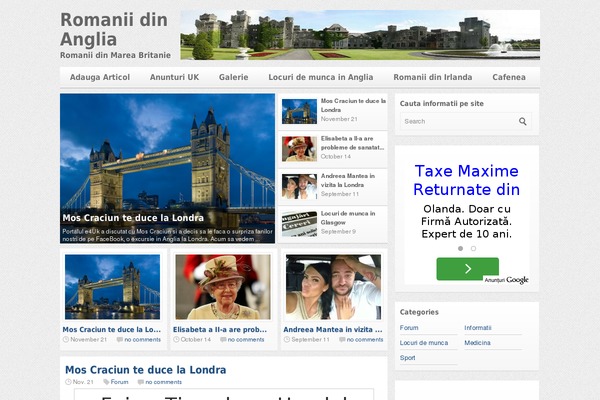The width and height of the screenshot is (600, 400).
Task: Open the Adauga Articol menu item
Action: 100,77
